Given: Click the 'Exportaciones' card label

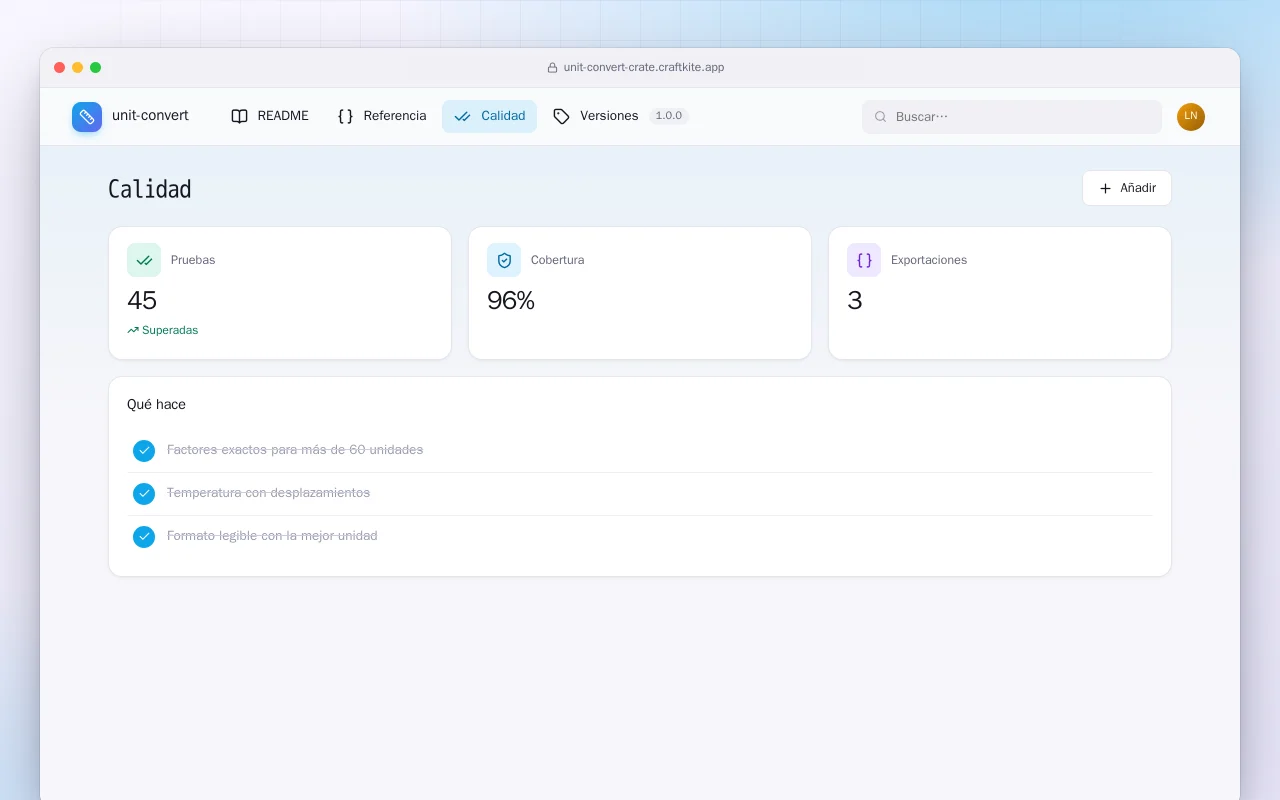Looking at the screenshot, I should (x=929, y=260).
